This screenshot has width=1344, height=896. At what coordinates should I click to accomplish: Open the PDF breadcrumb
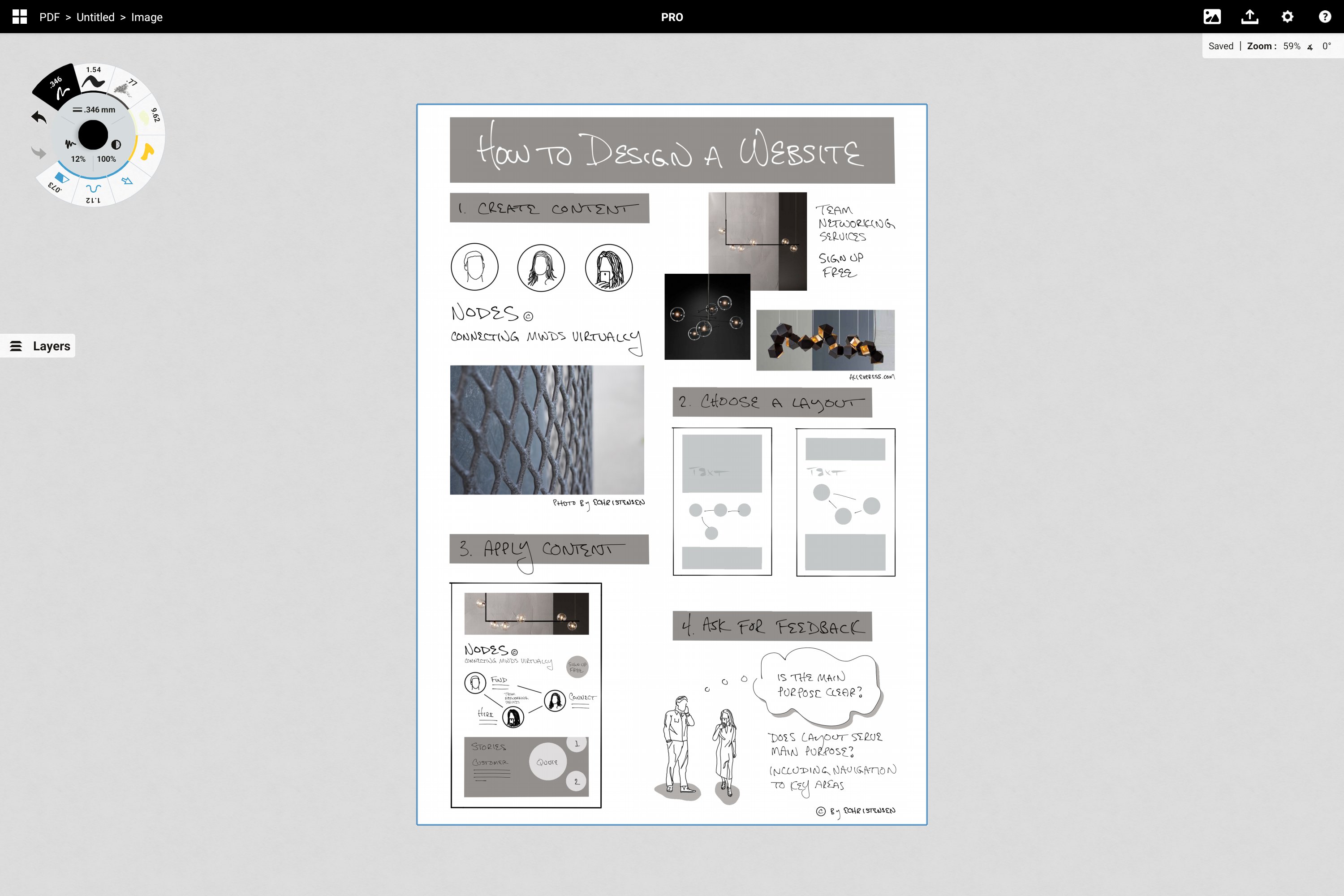pos(49,17)
